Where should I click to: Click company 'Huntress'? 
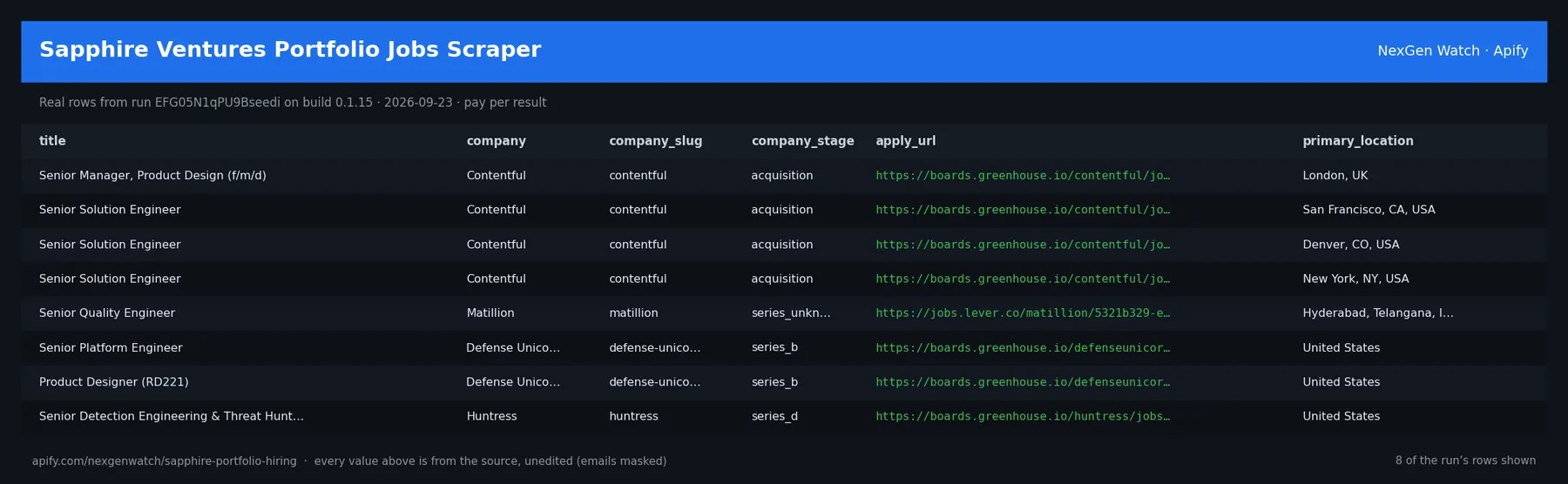click(491, 416)
